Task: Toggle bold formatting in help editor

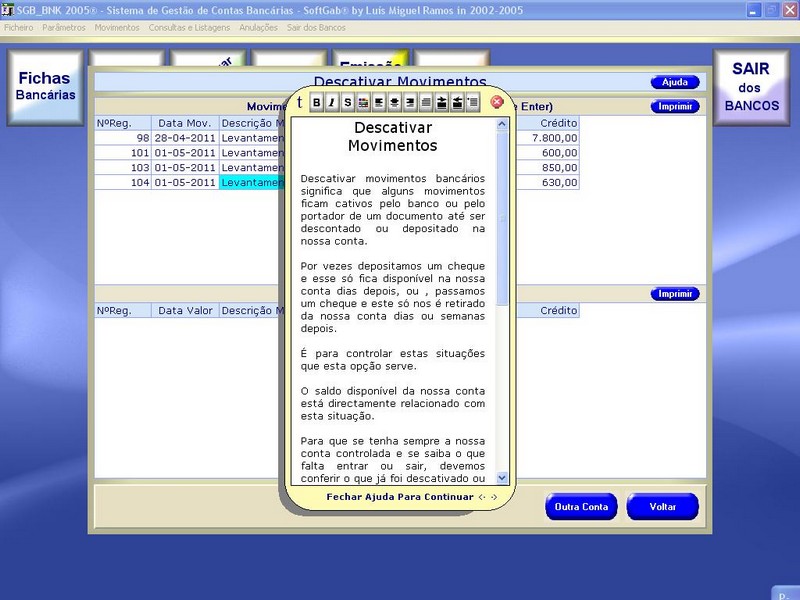Action: point(317,102)
